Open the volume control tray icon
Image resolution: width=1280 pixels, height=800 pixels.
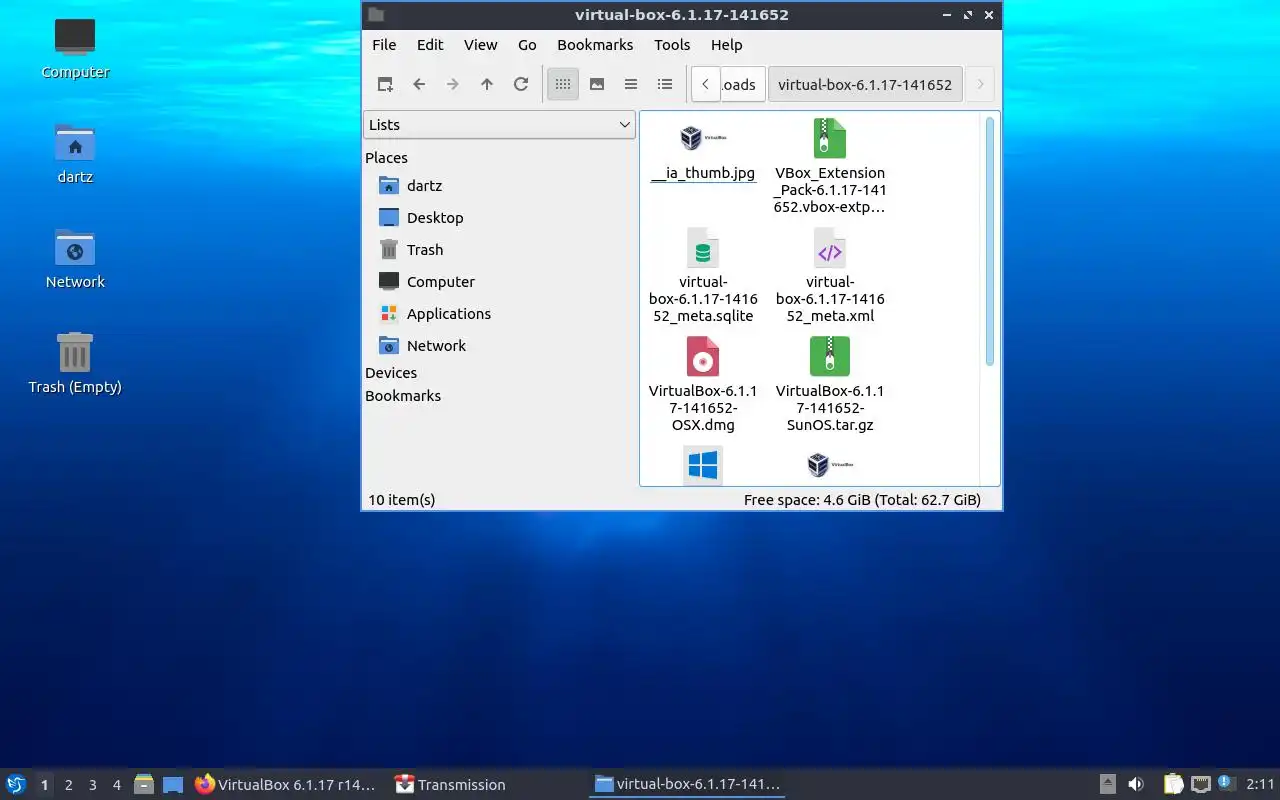pyautogui.click(x=1136, y=785)
